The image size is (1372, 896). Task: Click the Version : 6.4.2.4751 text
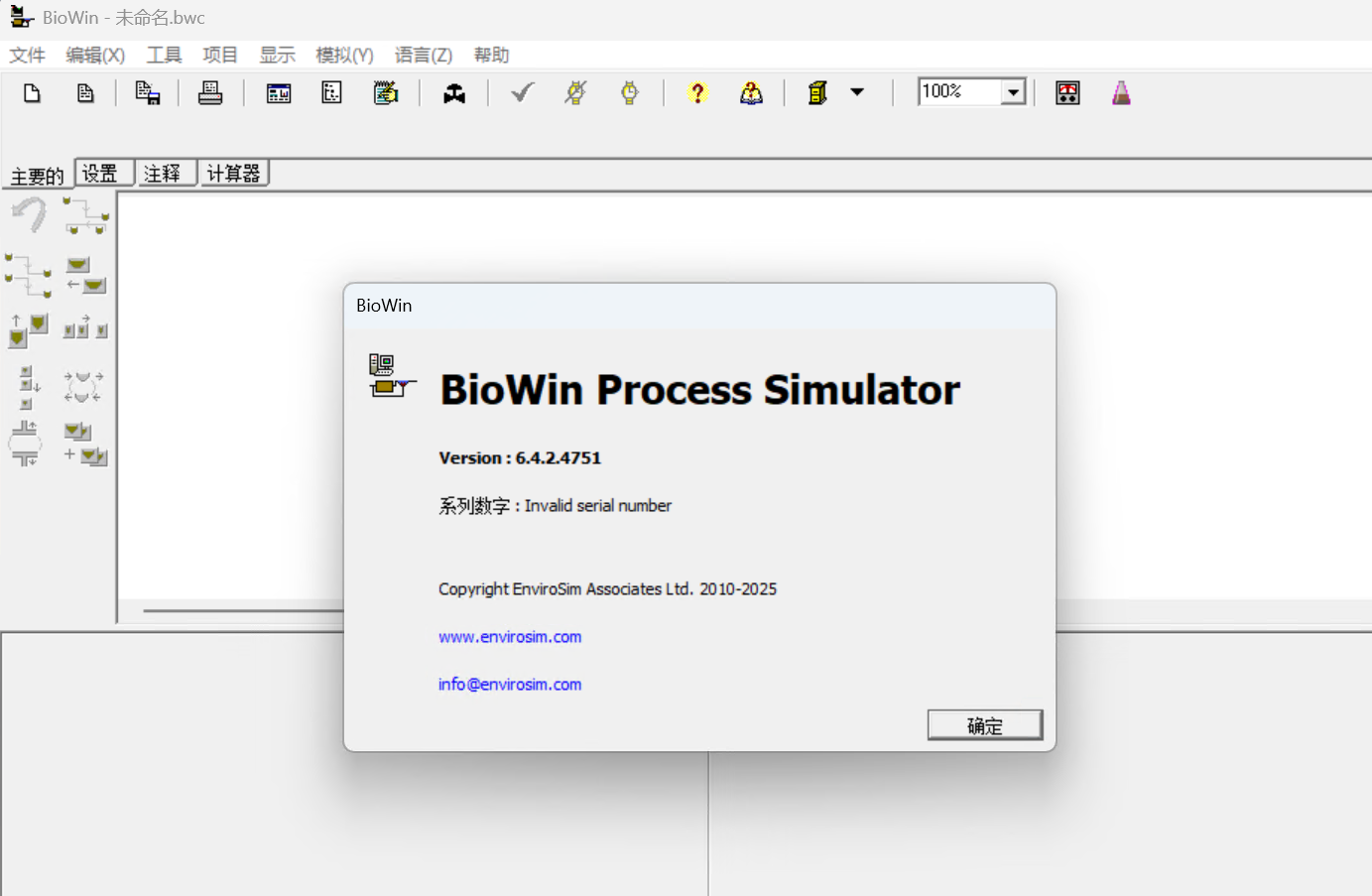(x=520, y=458)
